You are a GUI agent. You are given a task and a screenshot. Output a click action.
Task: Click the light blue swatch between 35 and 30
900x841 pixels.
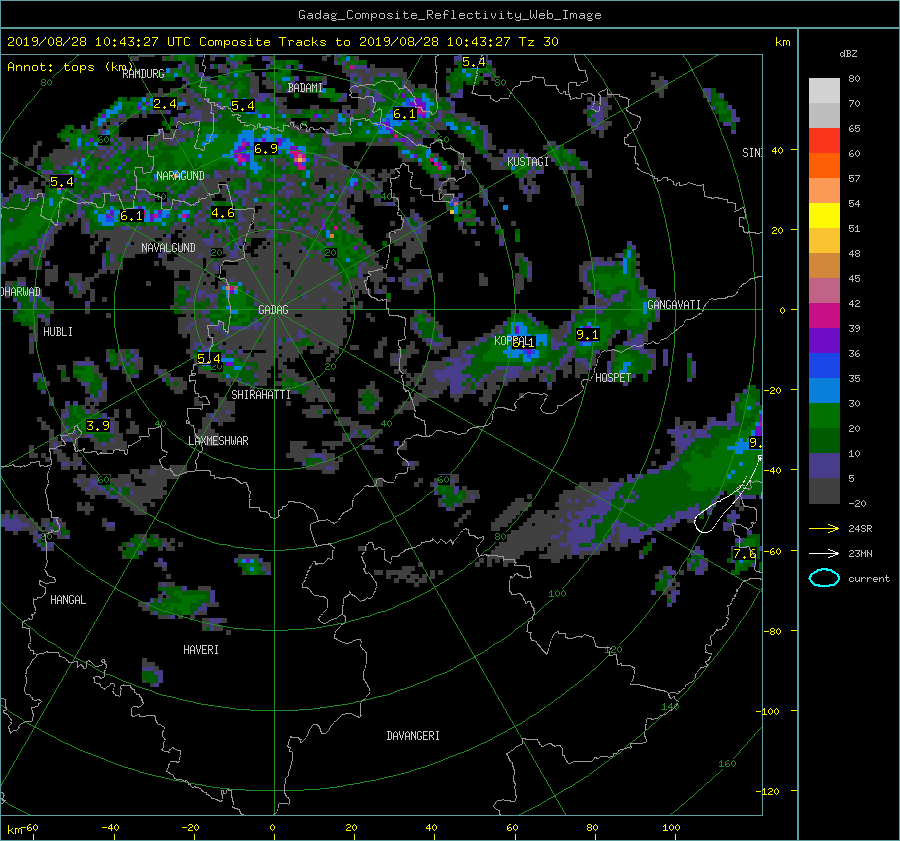tap(824, 391)
